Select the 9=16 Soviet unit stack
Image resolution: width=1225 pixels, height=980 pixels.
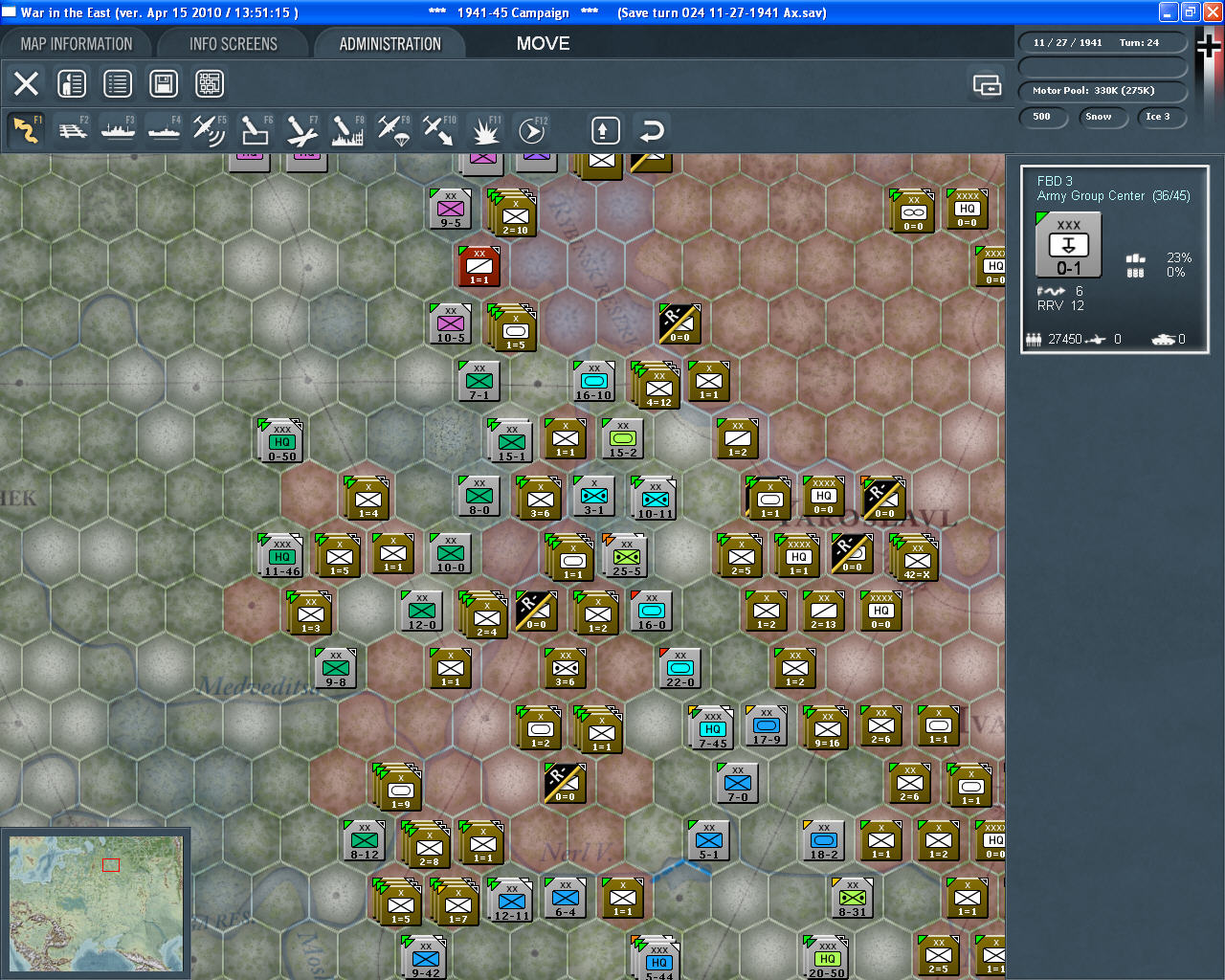coord(826,727)
